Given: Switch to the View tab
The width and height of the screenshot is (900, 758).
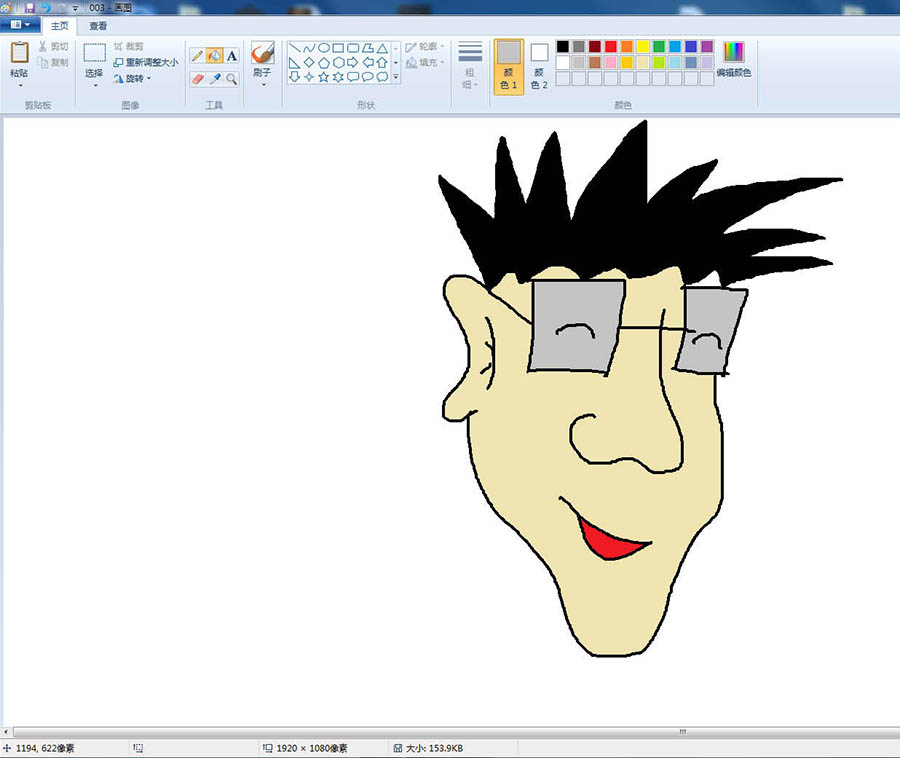Looking at the screenshot, I should pyautogui.click(x=98, y=26).
